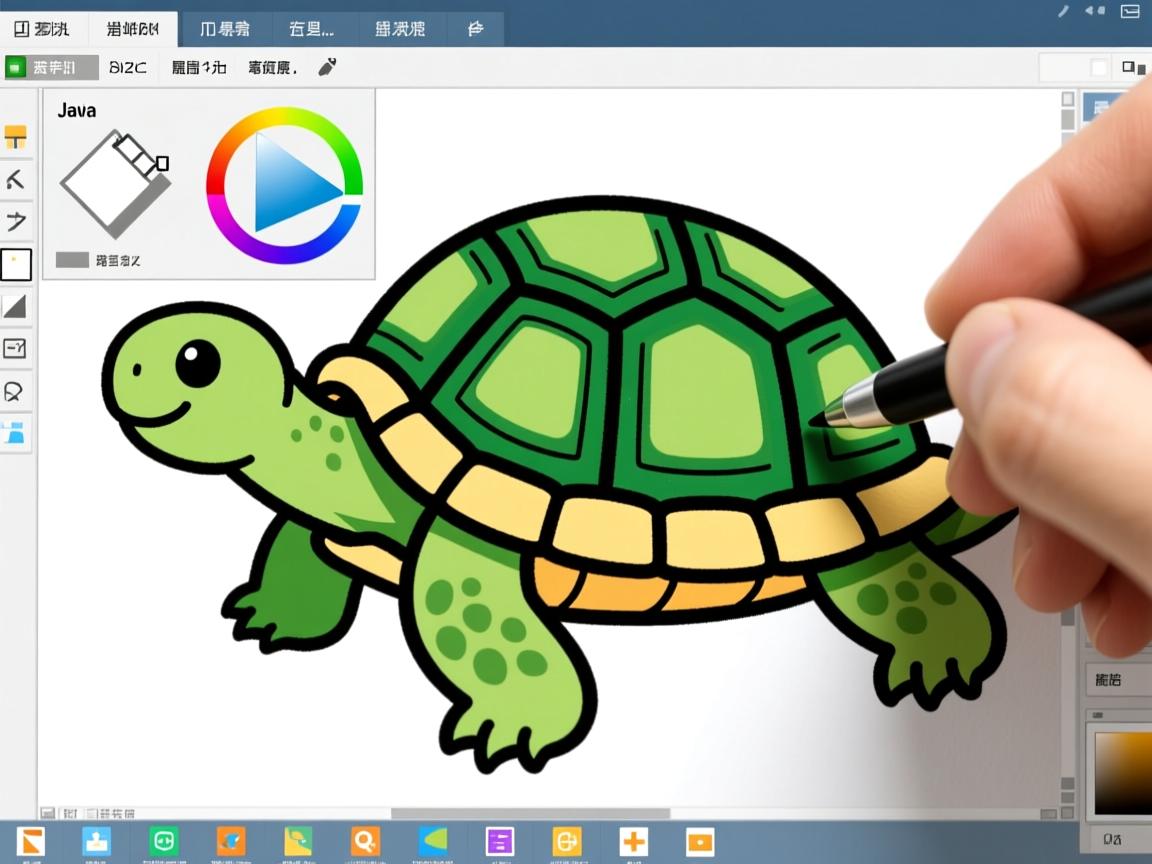Click the orange plus icon in the taskbar

coord(633,841)
